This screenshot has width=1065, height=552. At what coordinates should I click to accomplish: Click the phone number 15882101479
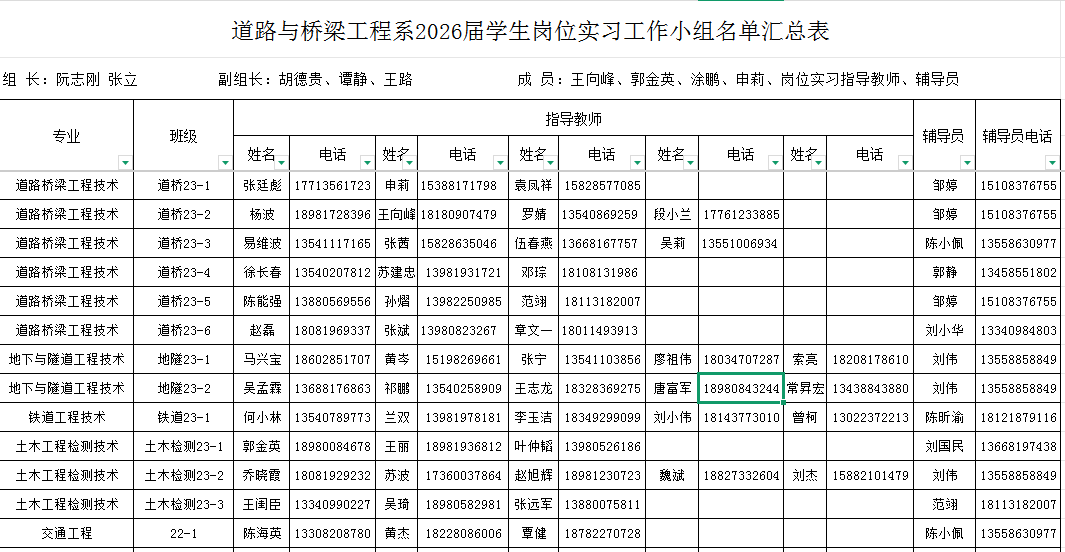coord(869,475)
